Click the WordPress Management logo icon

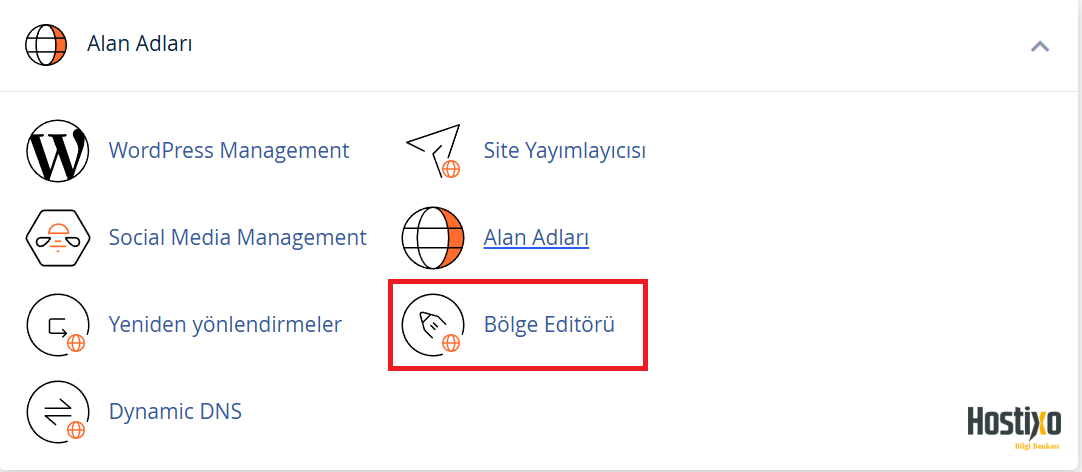point(57,152)
